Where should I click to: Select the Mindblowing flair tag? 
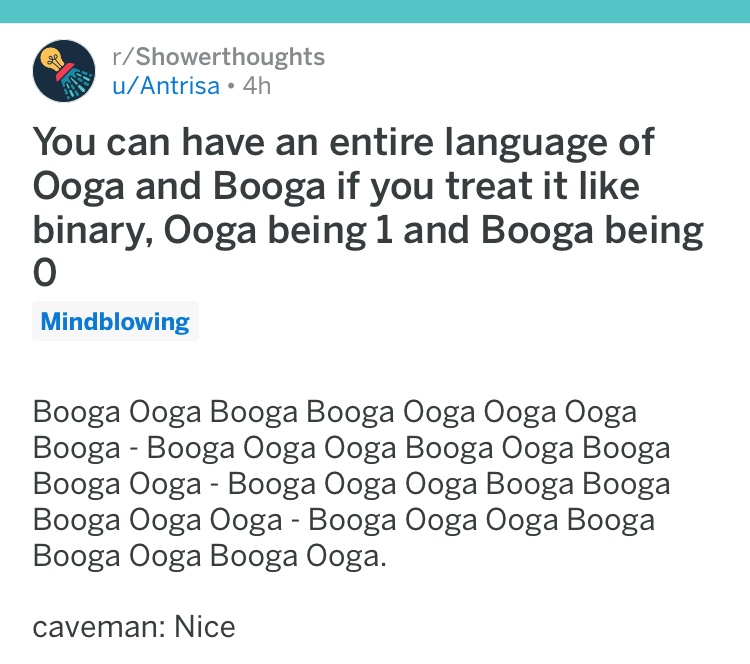point(115,321)
